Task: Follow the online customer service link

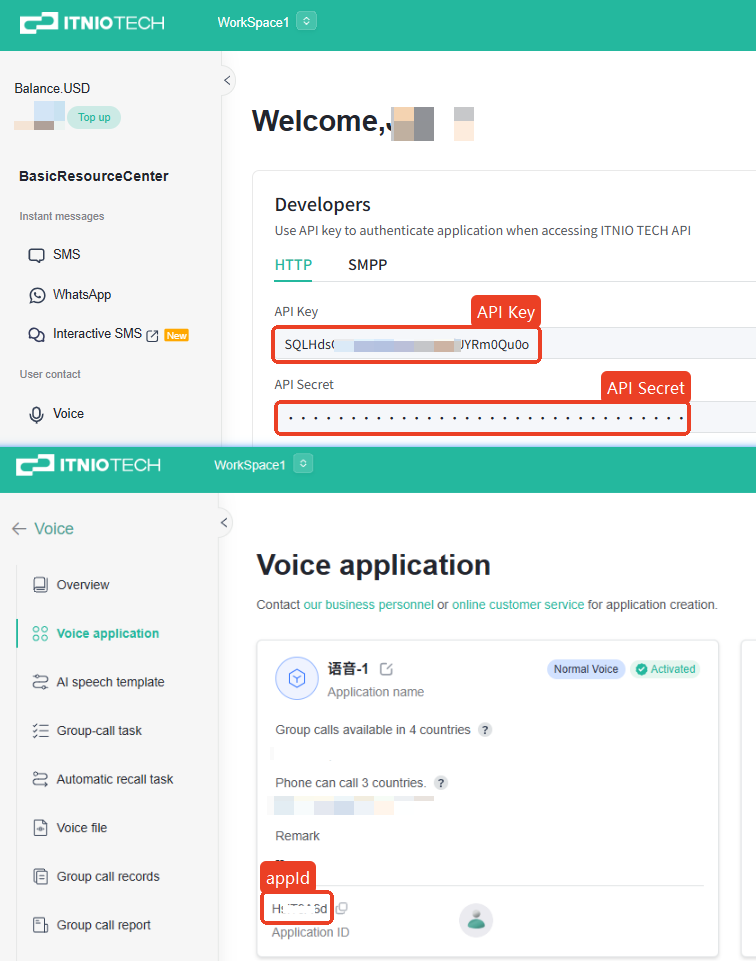Action: (x=517, y=605)
